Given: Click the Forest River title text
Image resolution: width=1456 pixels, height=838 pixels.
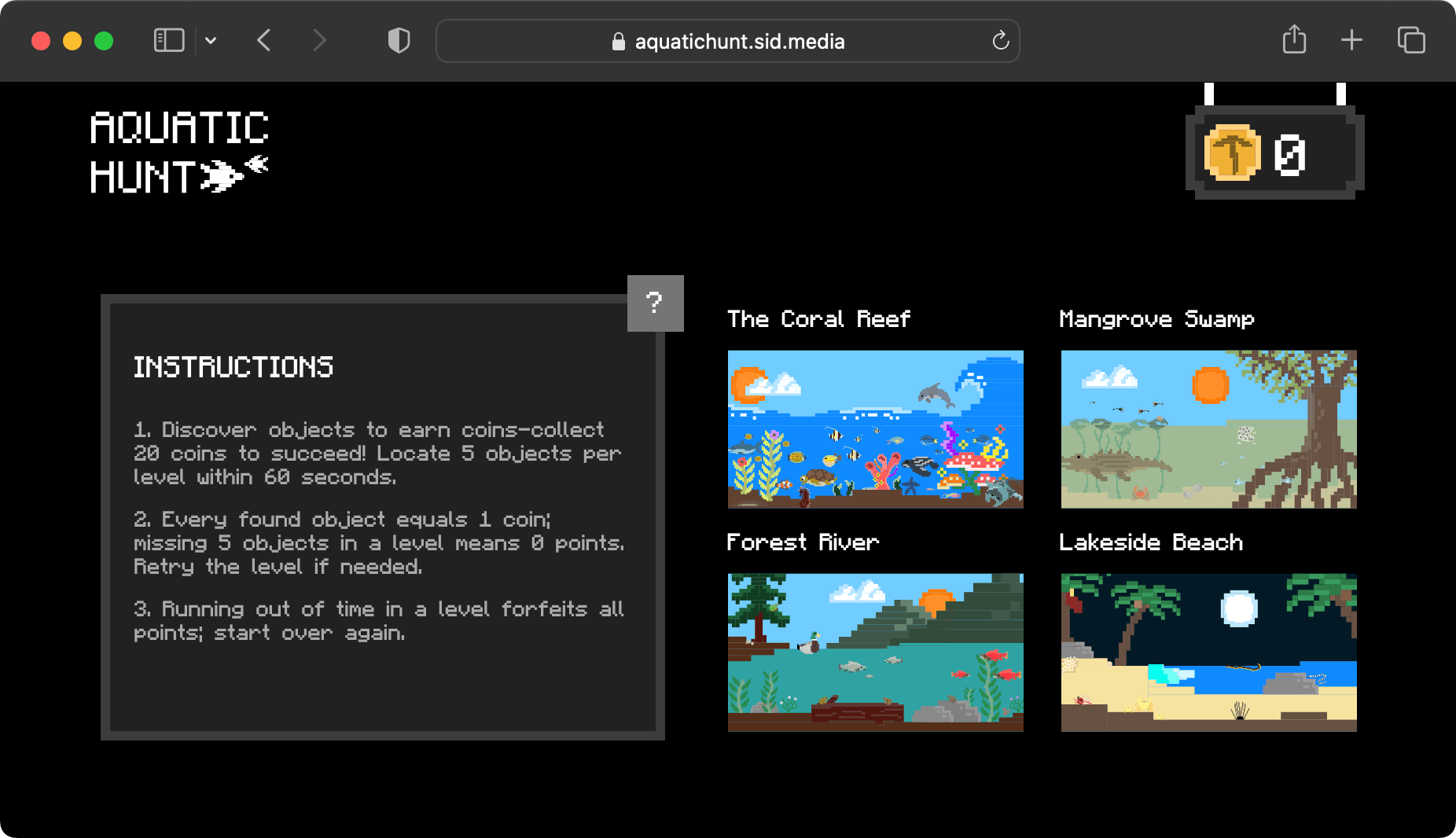Looking at the screenshot, I should point(803,542).
